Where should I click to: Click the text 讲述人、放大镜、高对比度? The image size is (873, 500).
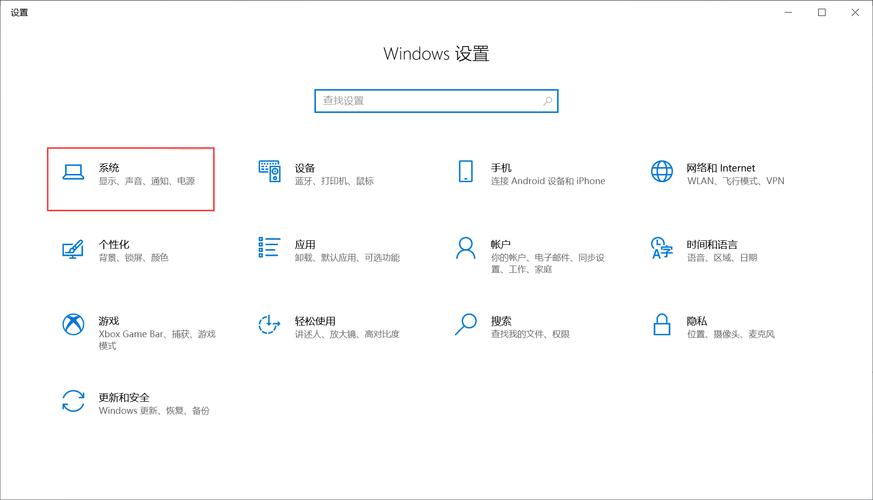click(x=347, y=334)
